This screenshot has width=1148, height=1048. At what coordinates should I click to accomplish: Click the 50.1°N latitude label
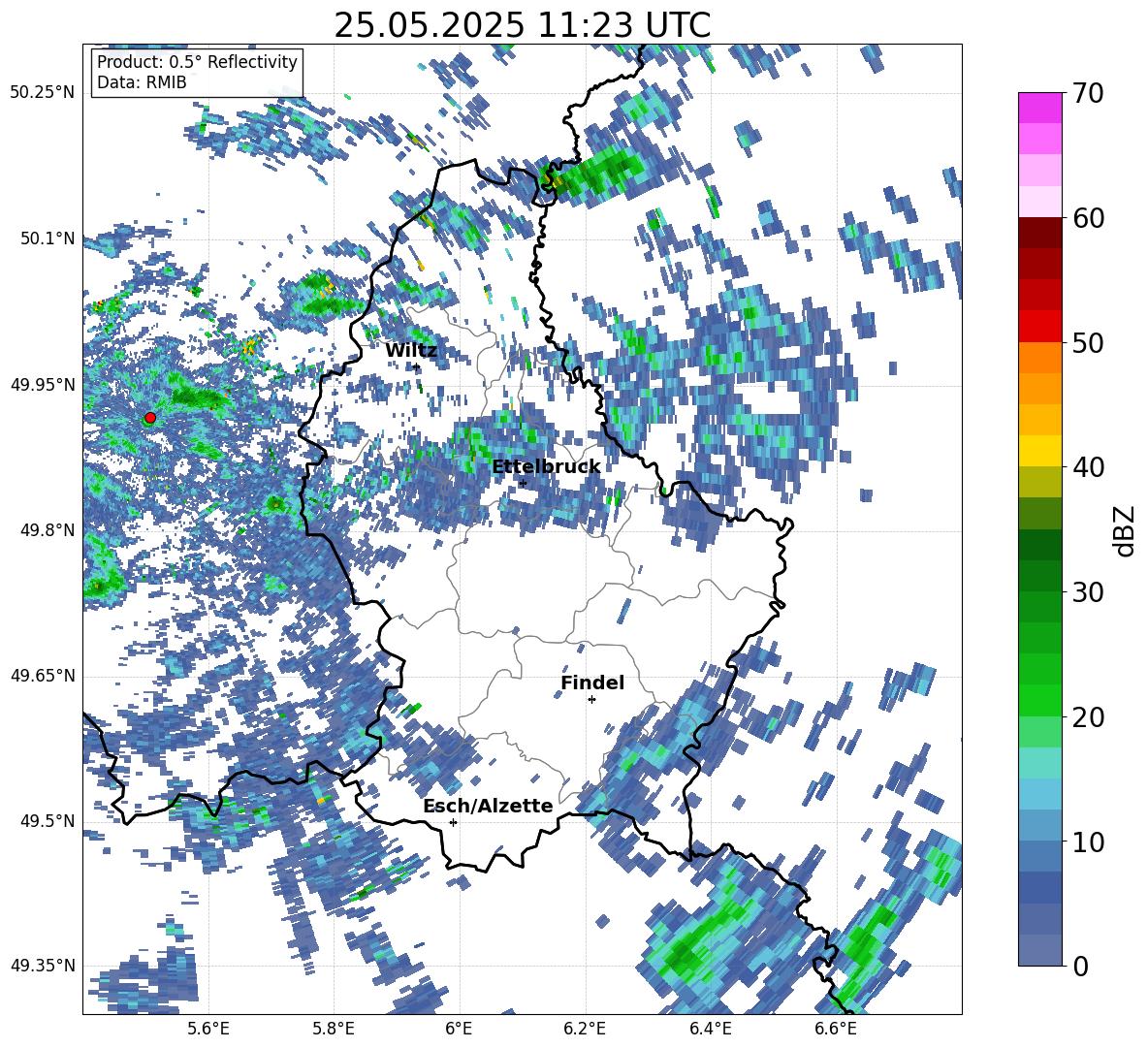[48, 238]
